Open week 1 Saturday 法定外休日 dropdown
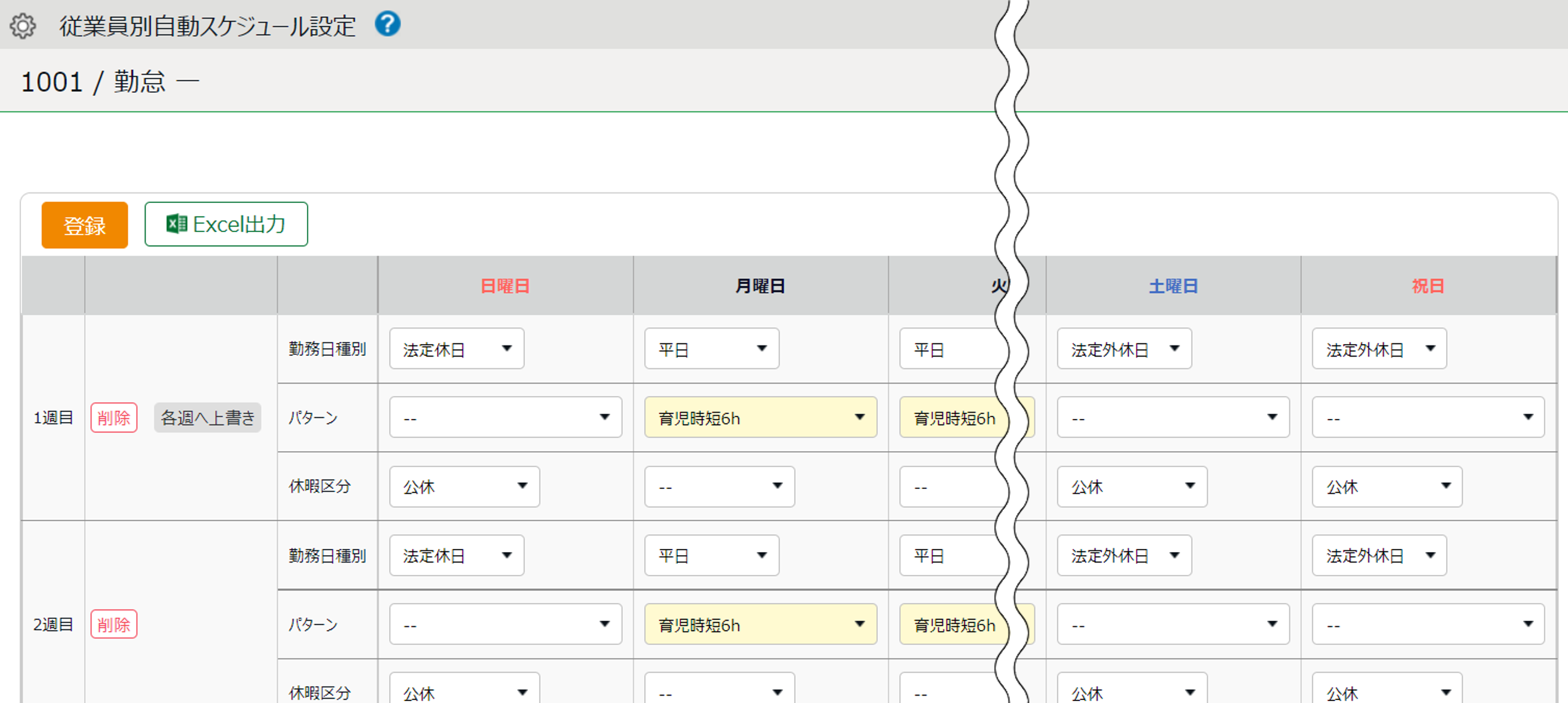1568x703 pixels. coord(1124,349)
